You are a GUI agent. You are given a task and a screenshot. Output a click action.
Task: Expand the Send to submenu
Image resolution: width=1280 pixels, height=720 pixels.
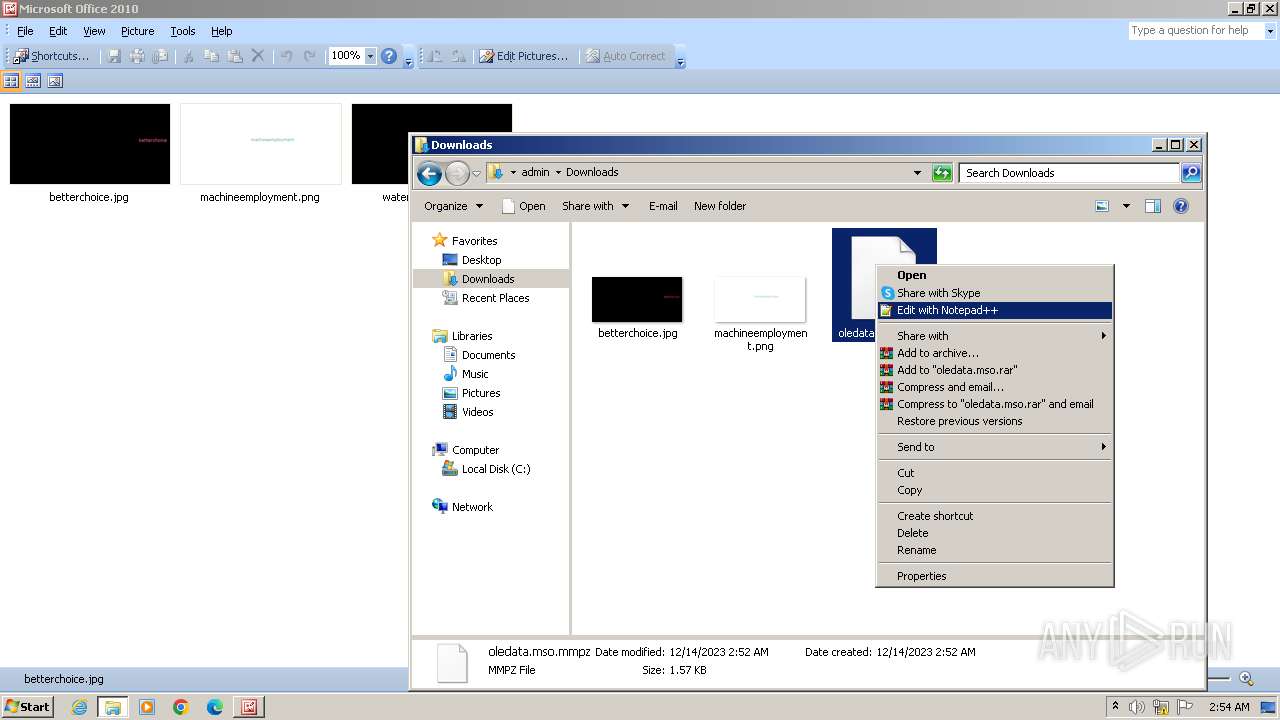click(995, 447)
